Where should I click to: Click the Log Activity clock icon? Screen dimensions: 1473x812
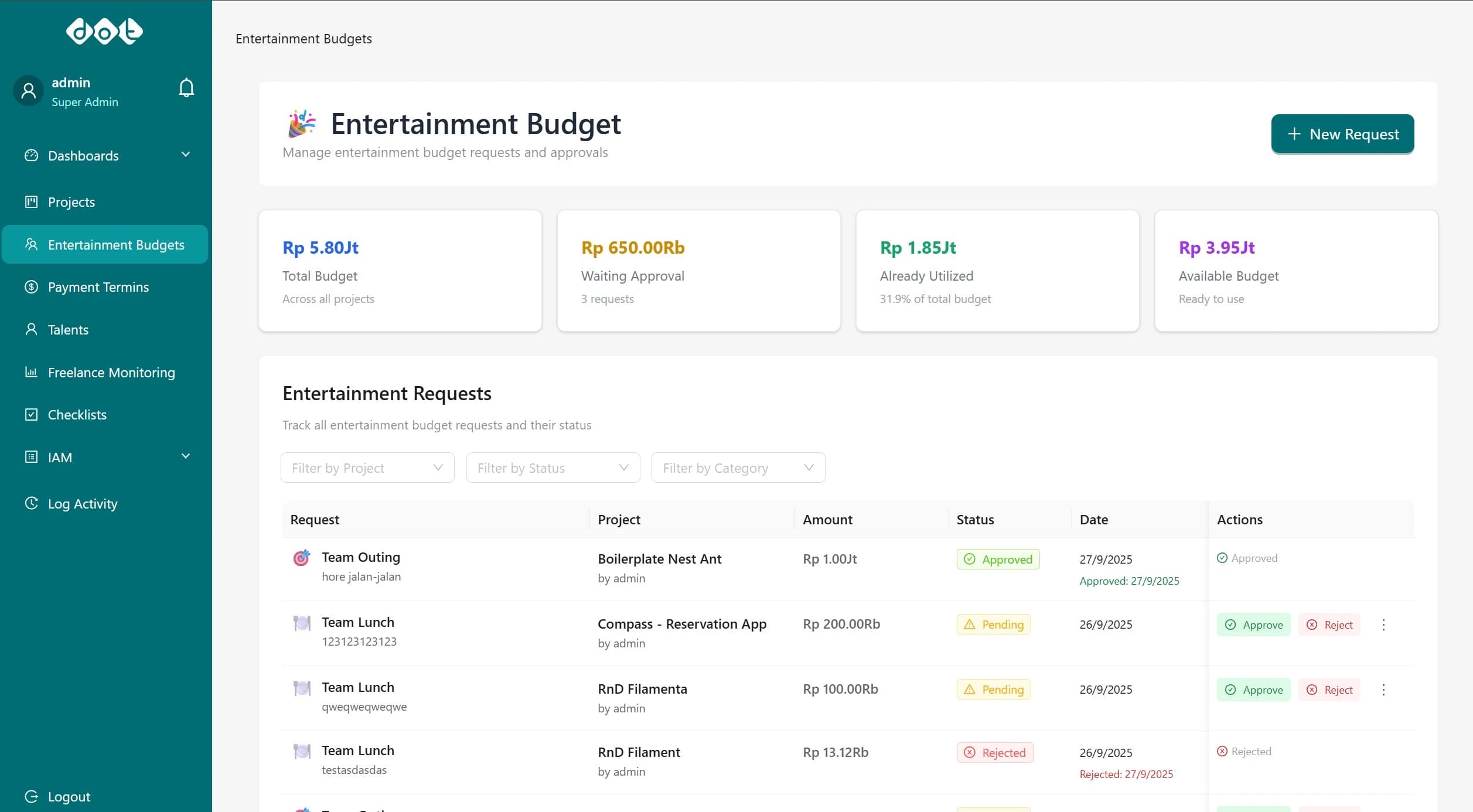31,503
